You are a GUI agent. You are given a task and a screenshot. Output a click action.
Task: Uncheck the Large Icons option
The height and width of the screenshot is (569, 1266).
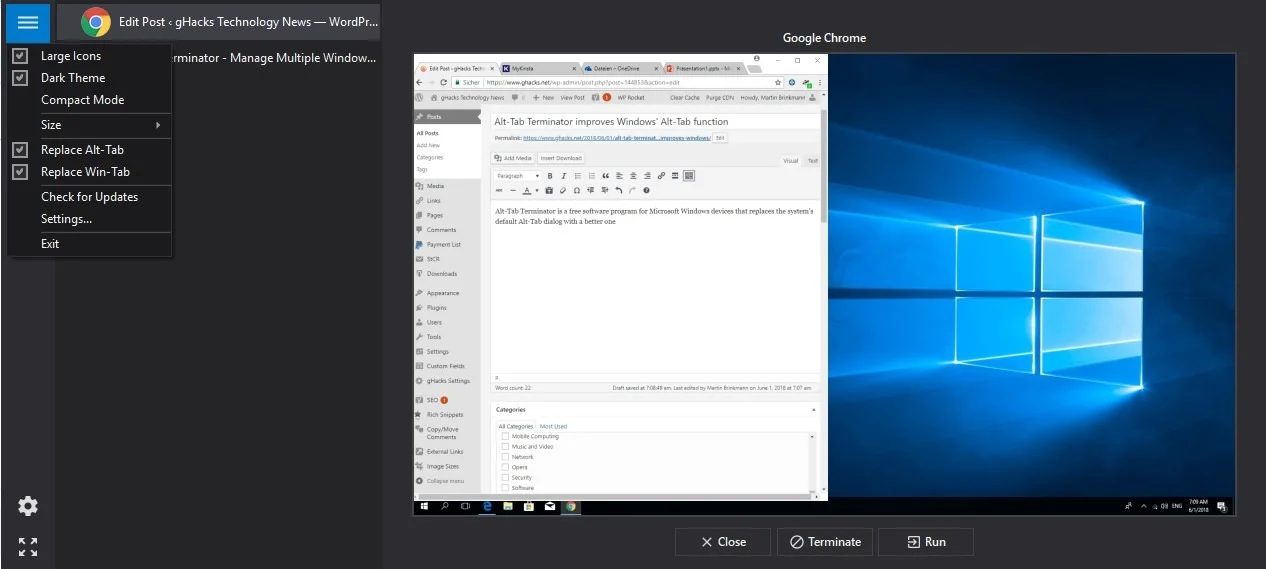90,56
